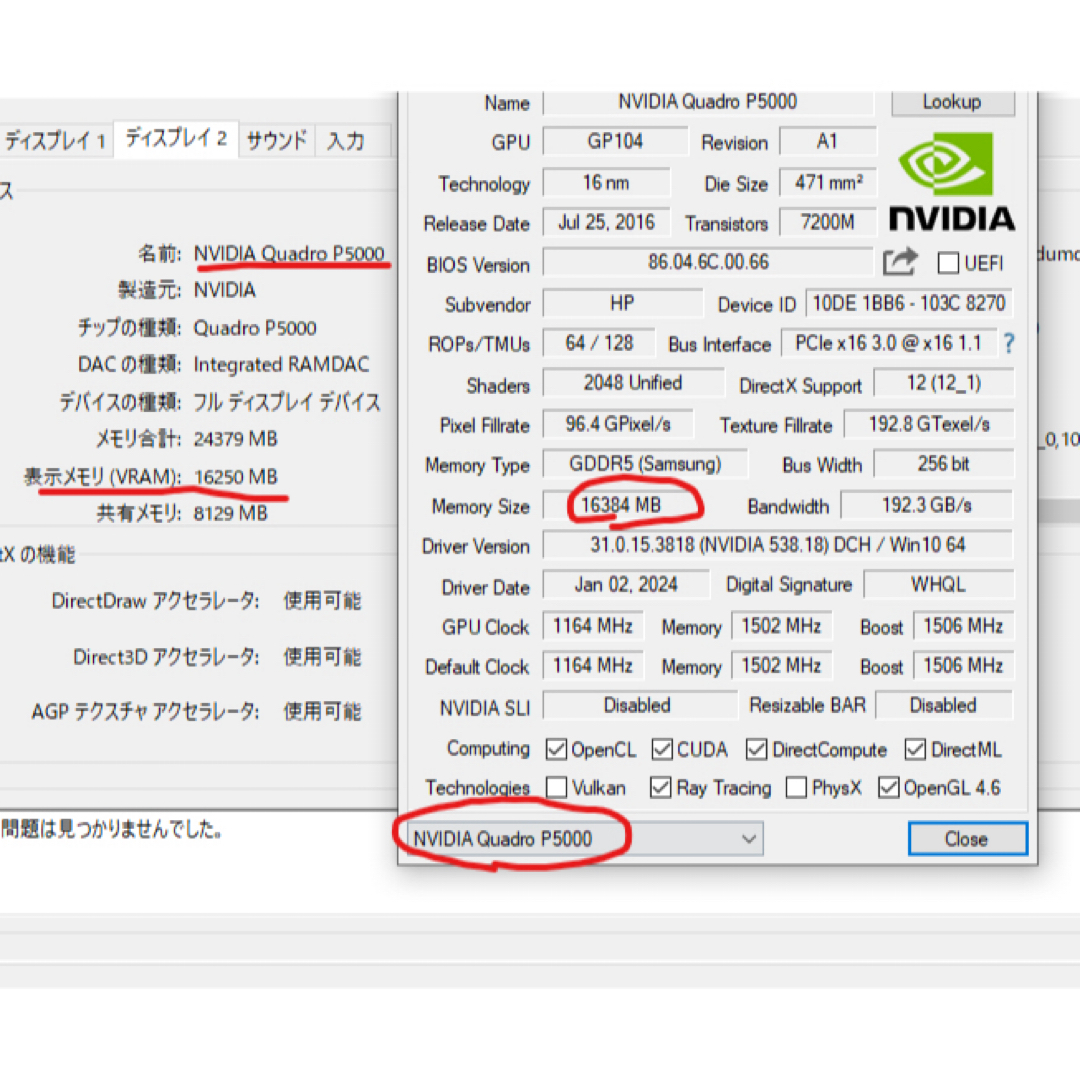The height and width of the screenshot is (1080, 1080).
Task: Toggle the Ray Tracing checkbox
Action: pyautogui.click(x=661, y=787)
